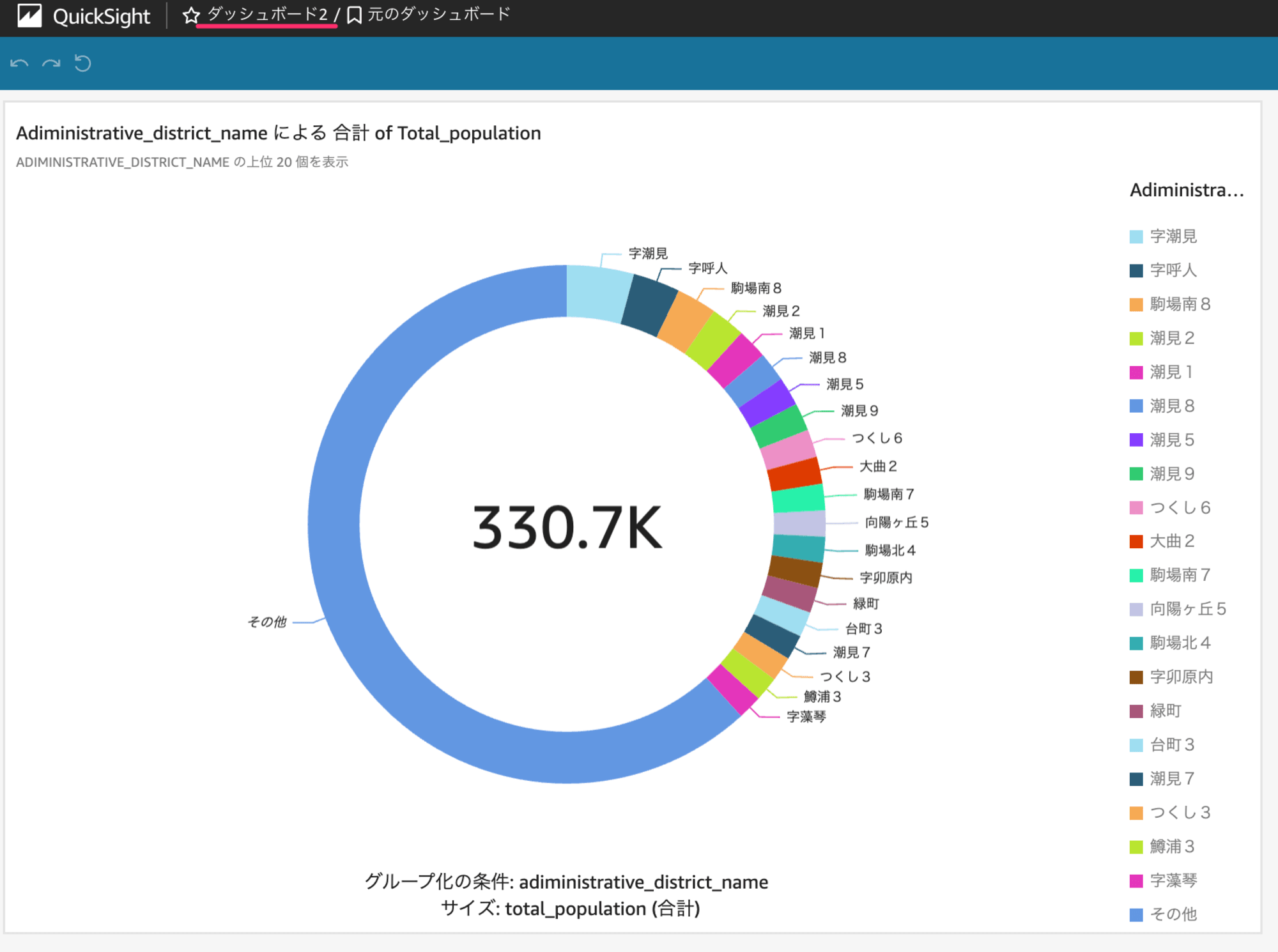
Task: Select 鱒浦３ in the legend
Action: (x=1162, y=846)
